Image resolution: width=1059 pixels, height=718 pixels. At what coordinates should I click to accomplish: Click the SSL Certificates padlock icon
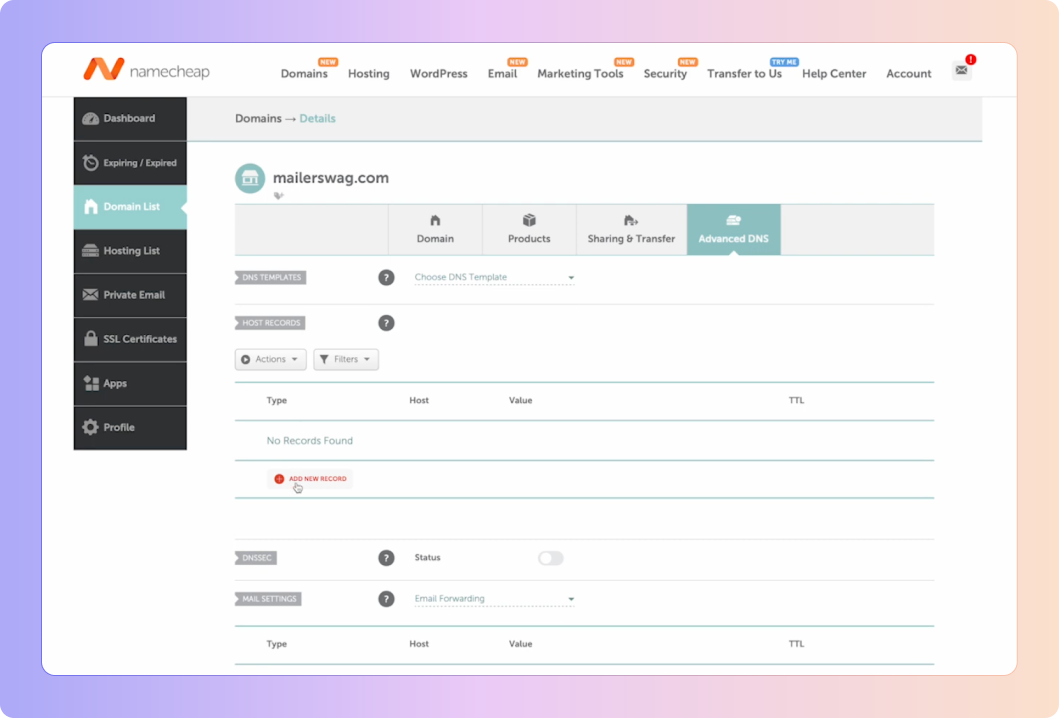pos(91,338)
